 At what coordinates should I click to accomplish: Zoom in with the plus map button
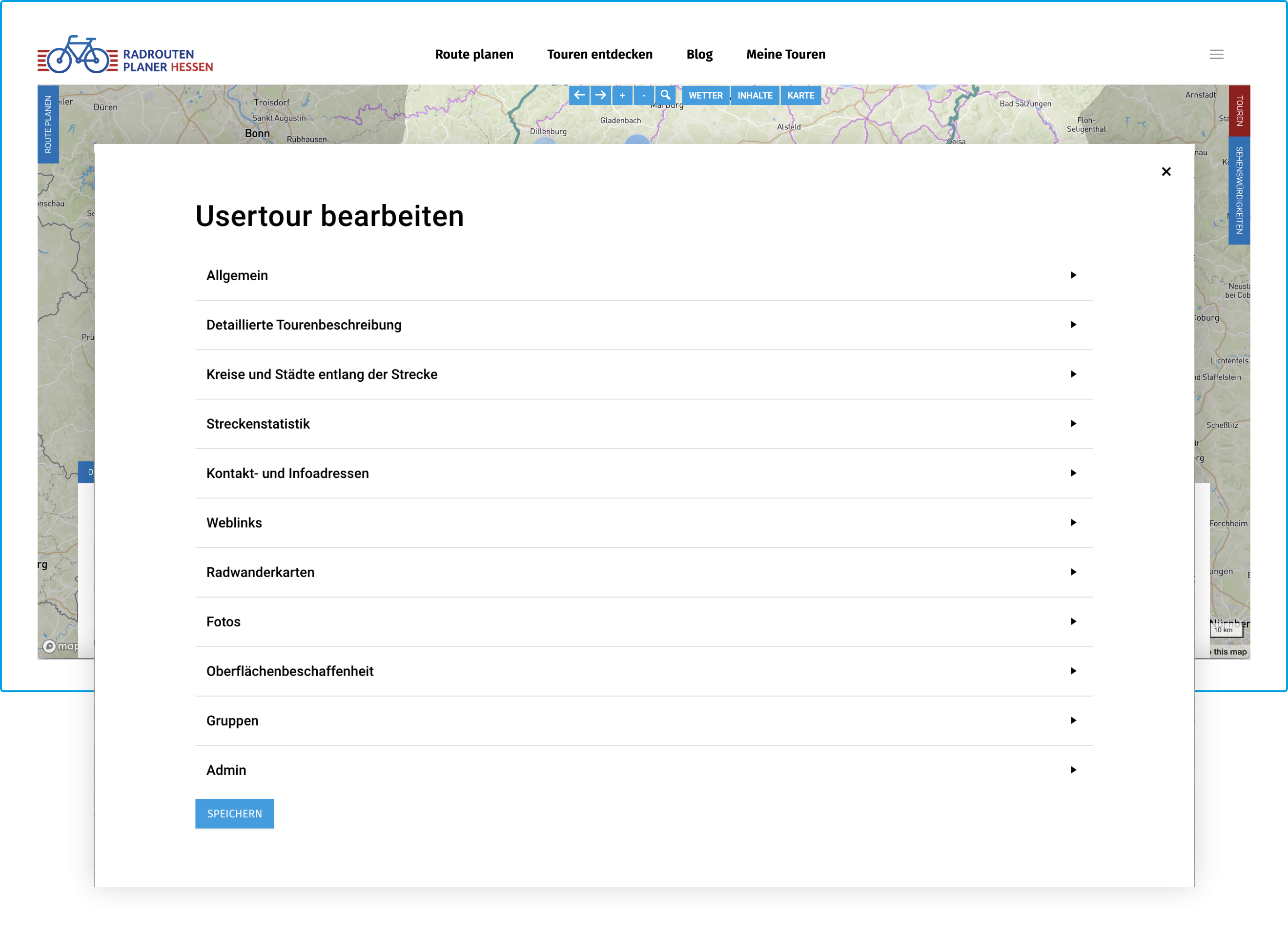(x=622, y=95)
